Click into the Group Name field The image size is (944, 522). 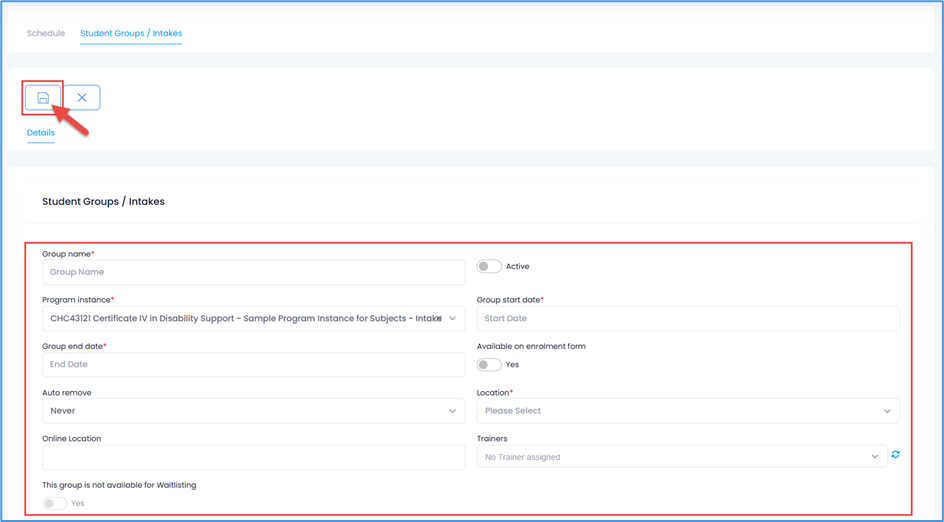click(x=253, y=272)
